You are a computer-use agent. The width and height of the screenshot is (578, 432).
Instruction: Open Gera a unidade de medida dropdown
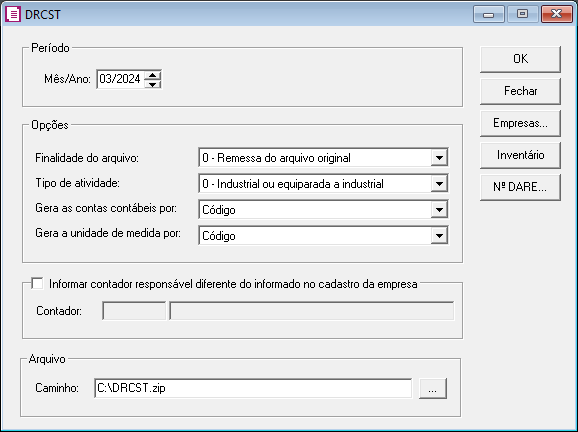439,236
